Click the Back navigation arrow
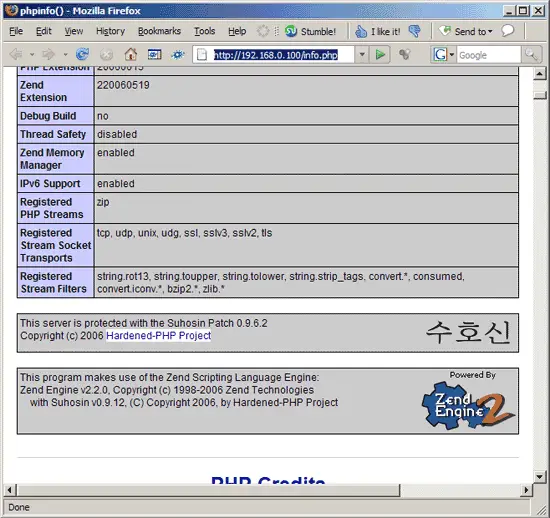The image size is (550, 518). 16,54
